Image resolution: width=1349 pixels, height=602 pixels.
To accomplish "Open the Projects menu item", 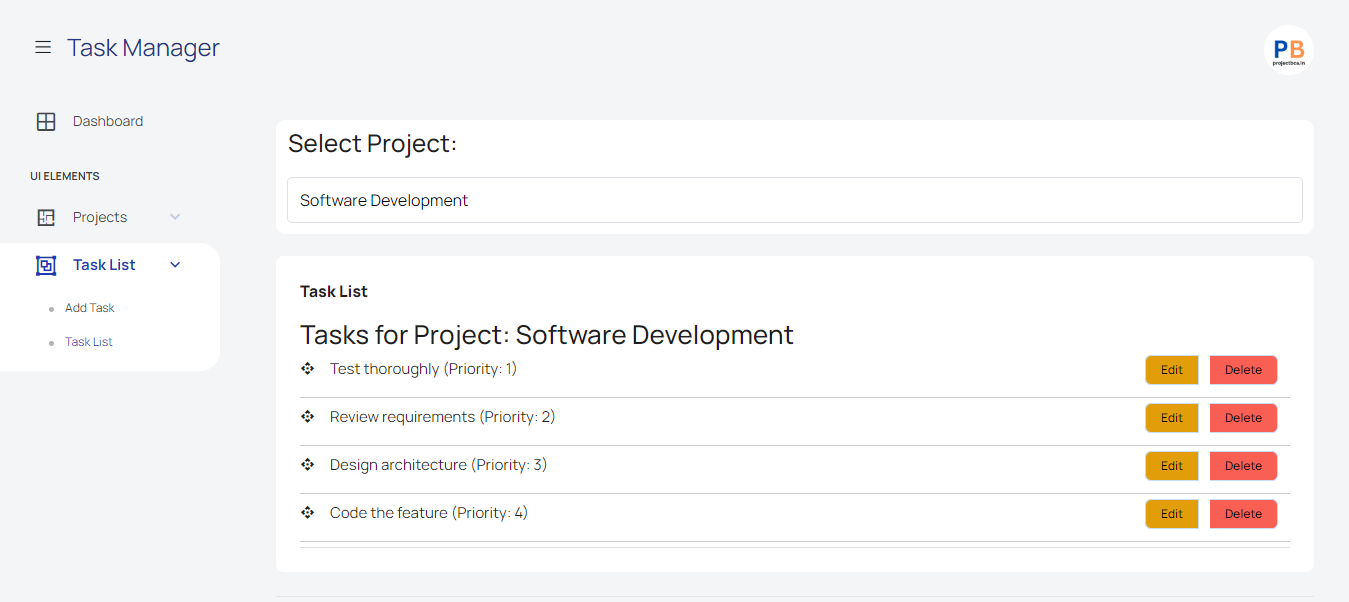I will (100, 217).
